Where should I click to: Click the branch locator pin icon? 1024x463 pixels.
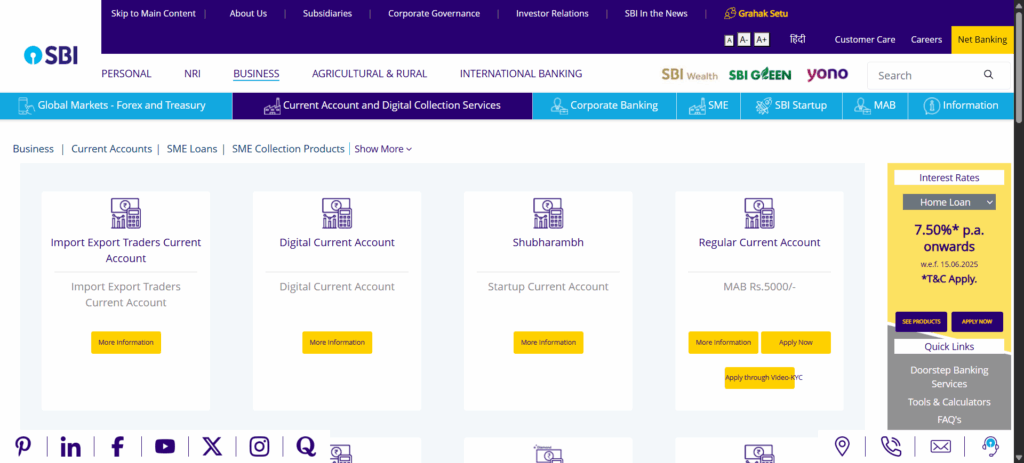tap(842, 447)
